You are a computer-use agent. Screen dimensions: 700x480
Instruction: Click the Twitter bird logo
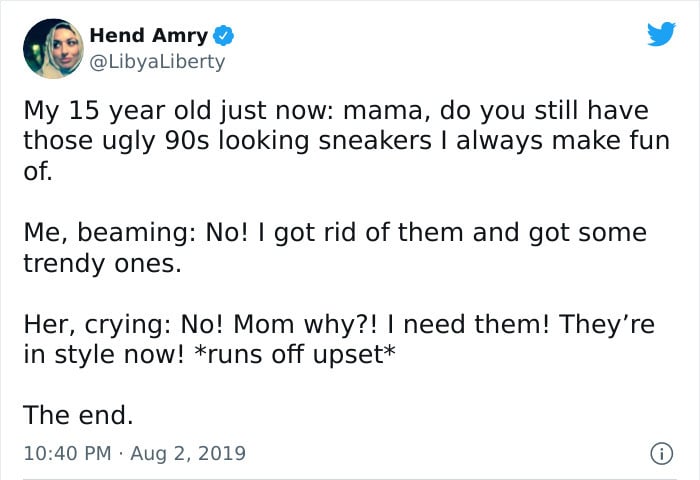coord(661,35)
